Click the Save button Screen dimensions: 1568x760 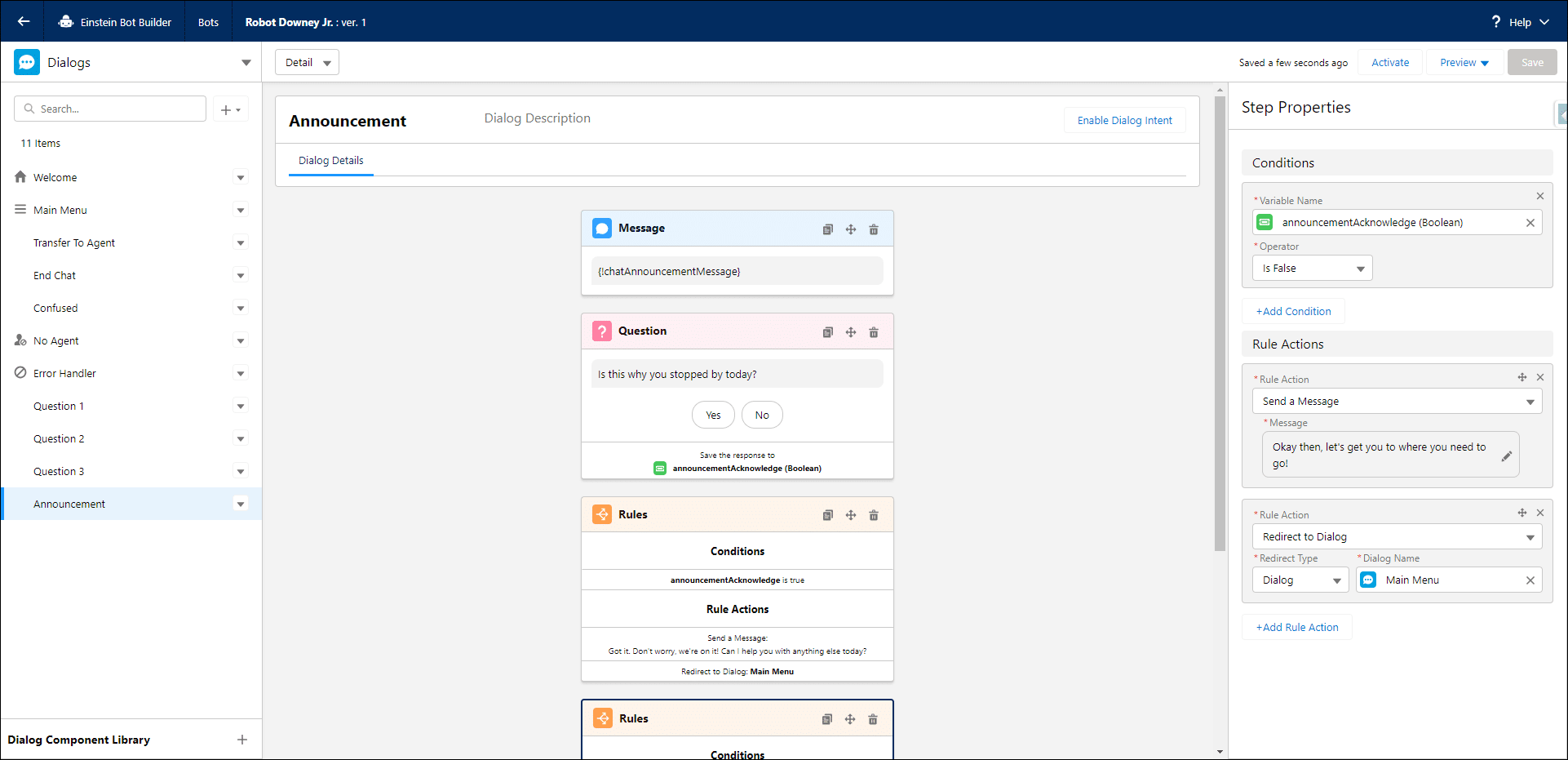[x=1532, y=62]
